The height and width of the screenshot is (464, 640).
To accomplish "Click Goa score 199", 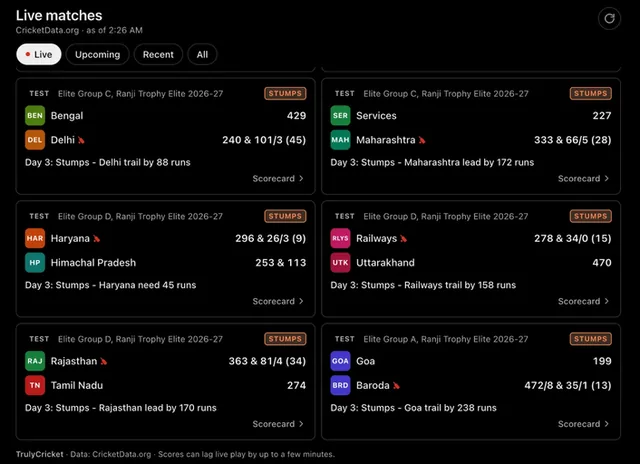I will (x=602, y=361).
